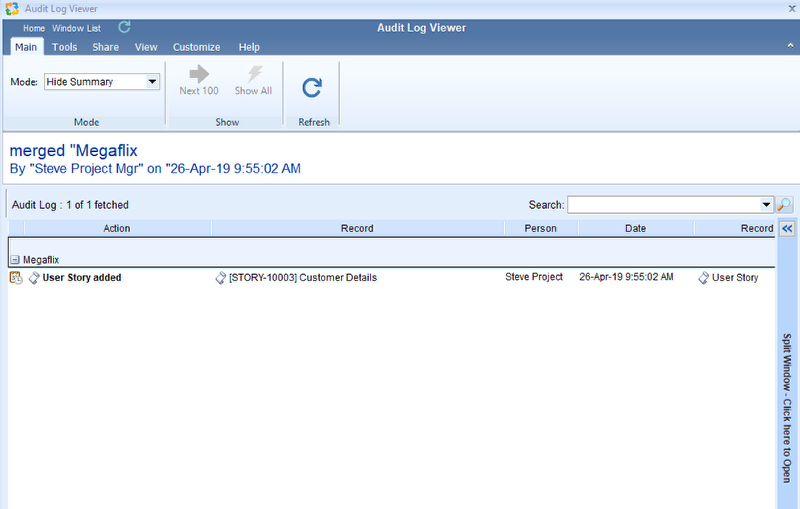Click the merged "Megaflix heading
Screen dimensions: 800x509
click(73, 150)
